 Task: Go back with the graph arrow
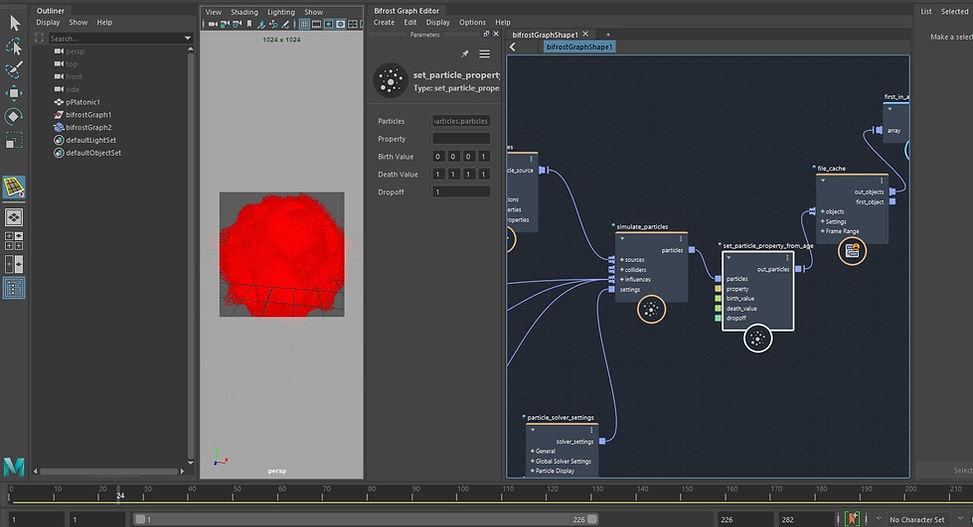(513, 47)
